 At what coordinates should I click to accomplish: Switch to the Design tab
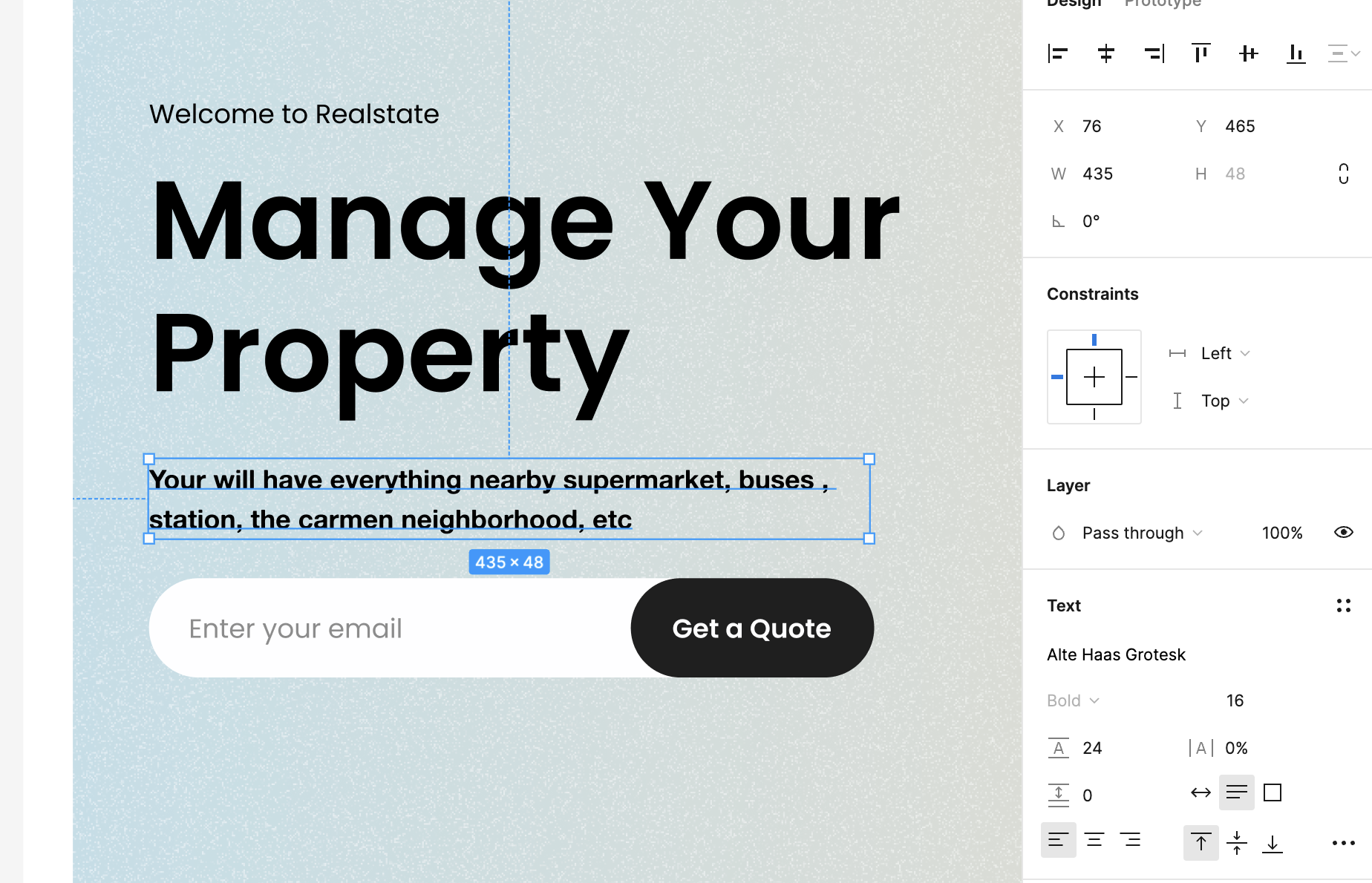(x=1074, y=4)
